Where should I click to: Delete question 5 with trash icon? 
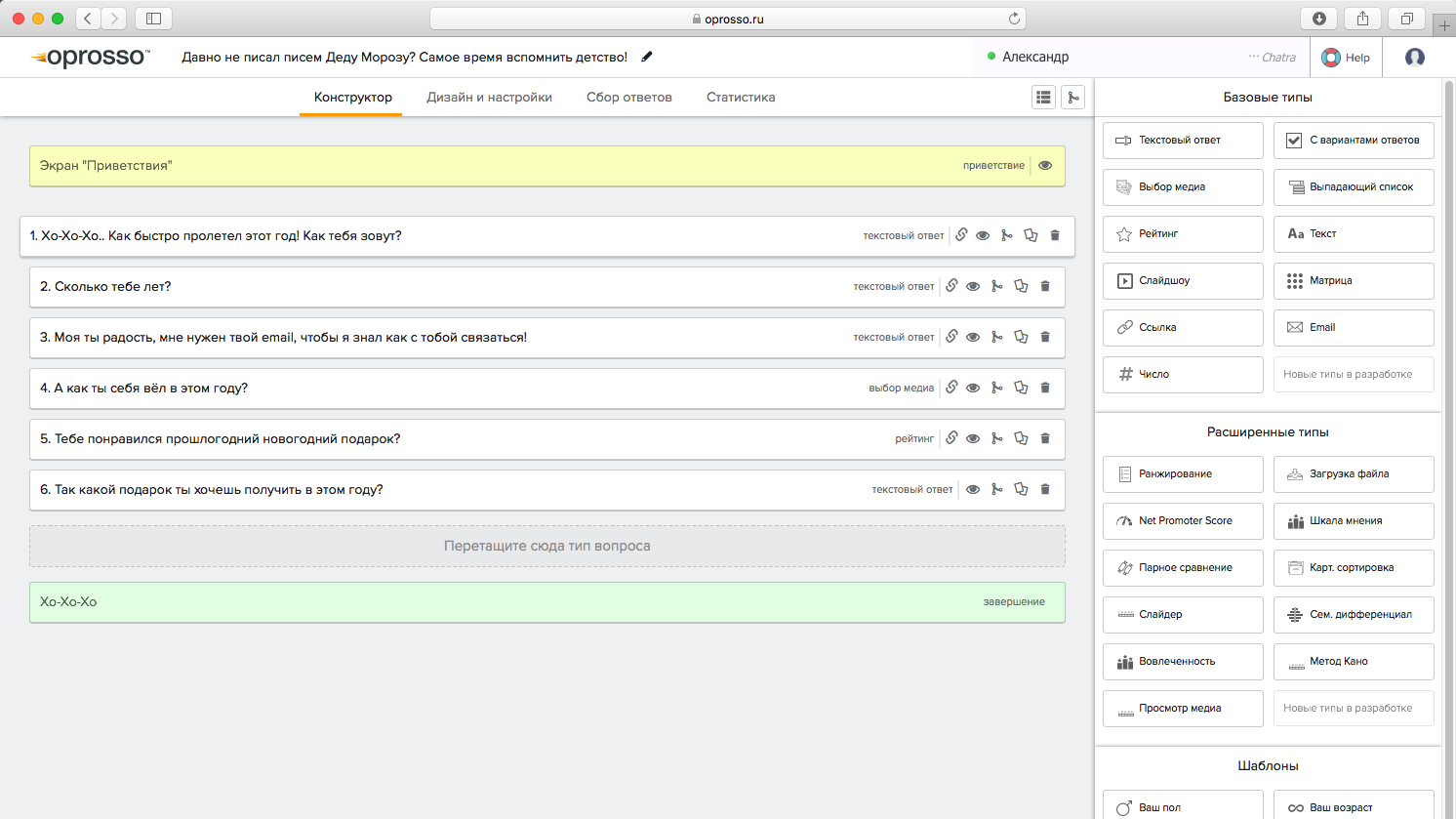tap(1045, 438)
